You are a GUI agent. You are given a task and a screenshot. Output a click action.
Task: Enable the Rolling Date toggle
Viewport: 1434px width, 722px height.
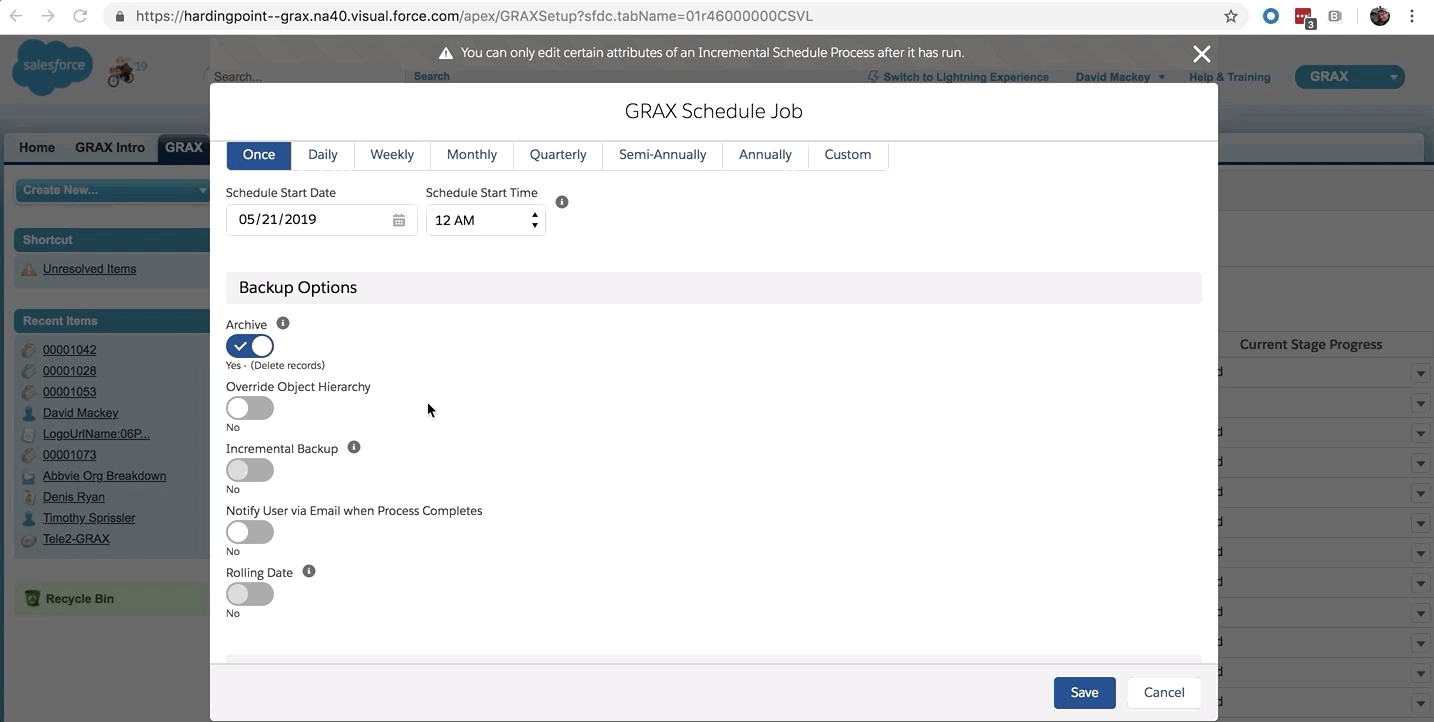coord(250,594)
